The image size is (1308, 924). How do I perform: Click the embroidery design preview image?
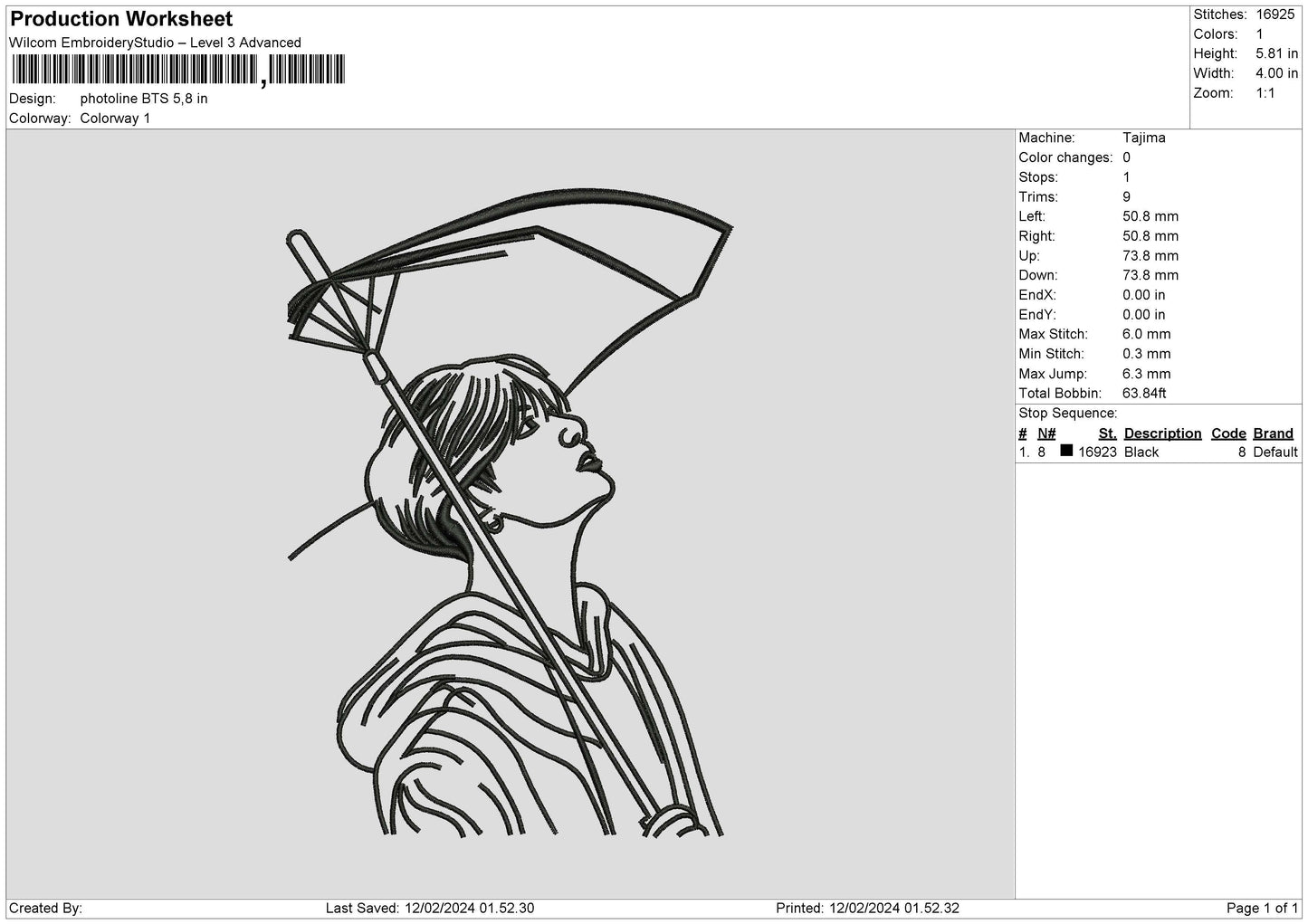click(511, 513)
